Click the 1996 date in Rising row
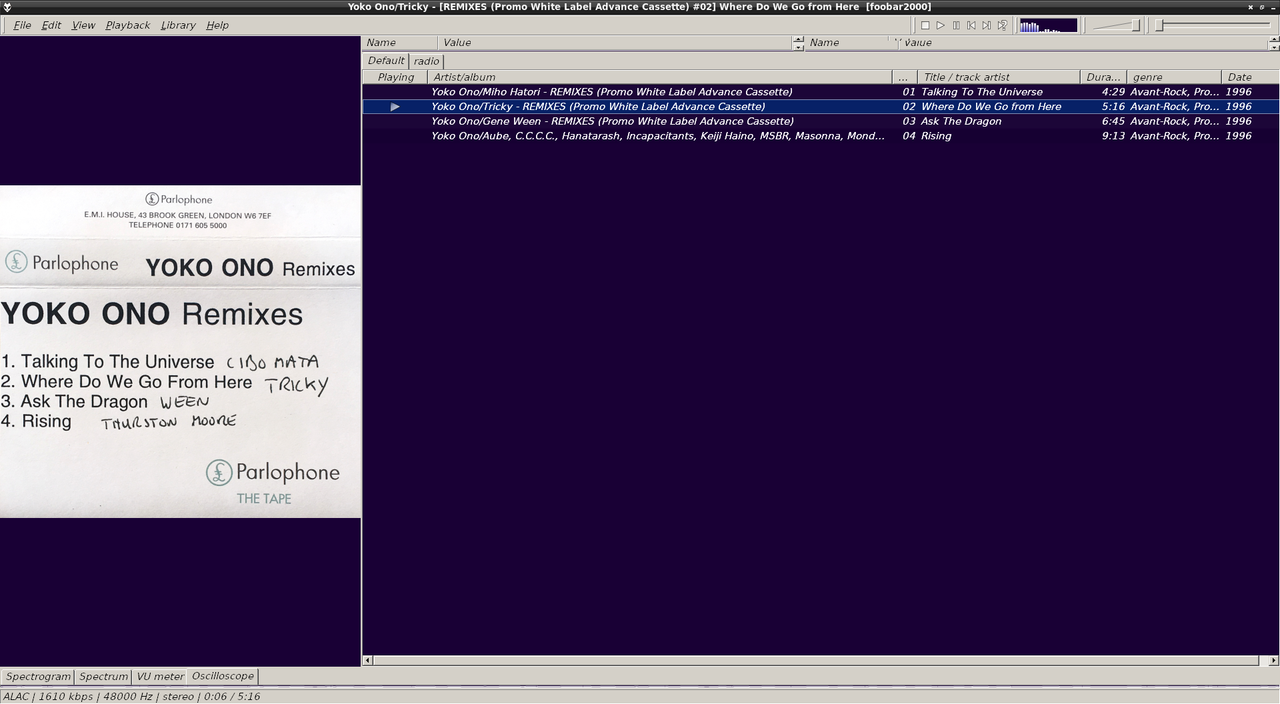The image size is (1280, 704). tap(1238, 136)
